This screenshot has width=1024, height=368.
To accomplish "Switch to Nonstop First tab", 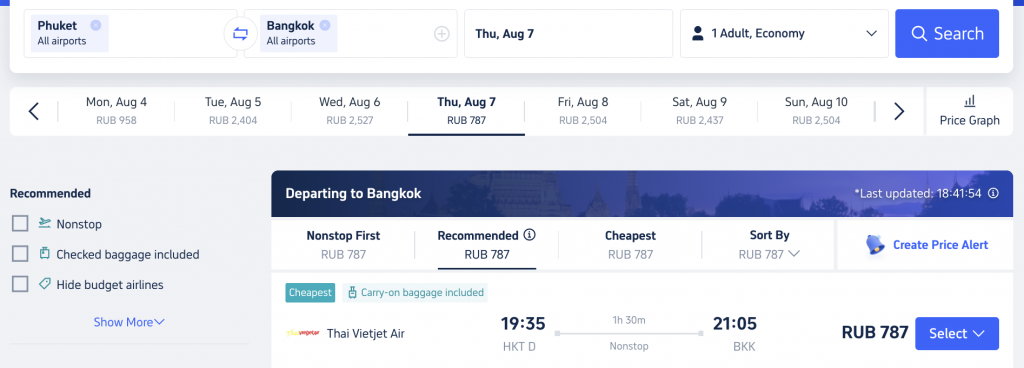I will point(343,245).
